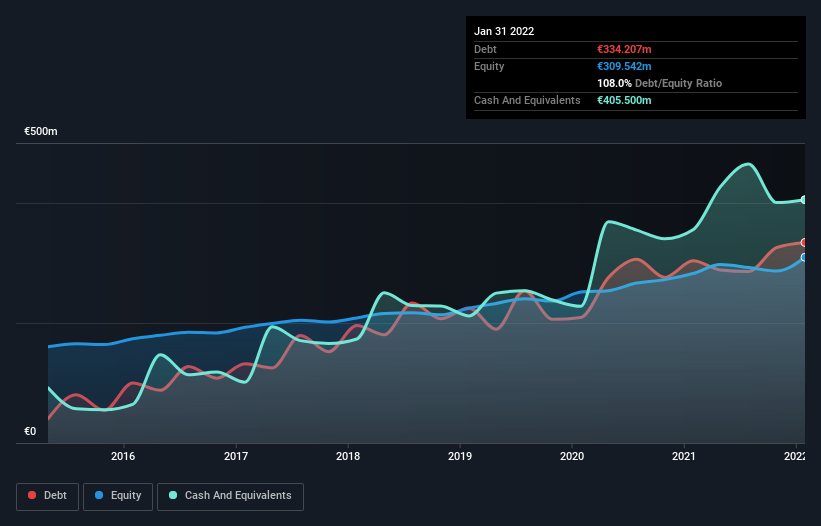
Task: Click the blue Equity endpoint marker
Action: click(x=804, y=258)
